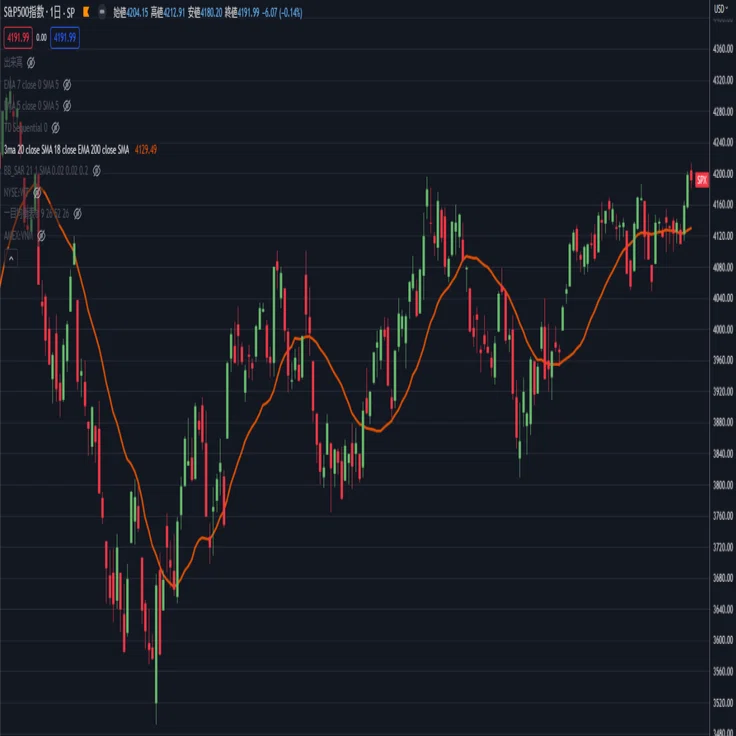
Task: Show the hidden 出来高 volume indicator
Action: click(31, 62)
